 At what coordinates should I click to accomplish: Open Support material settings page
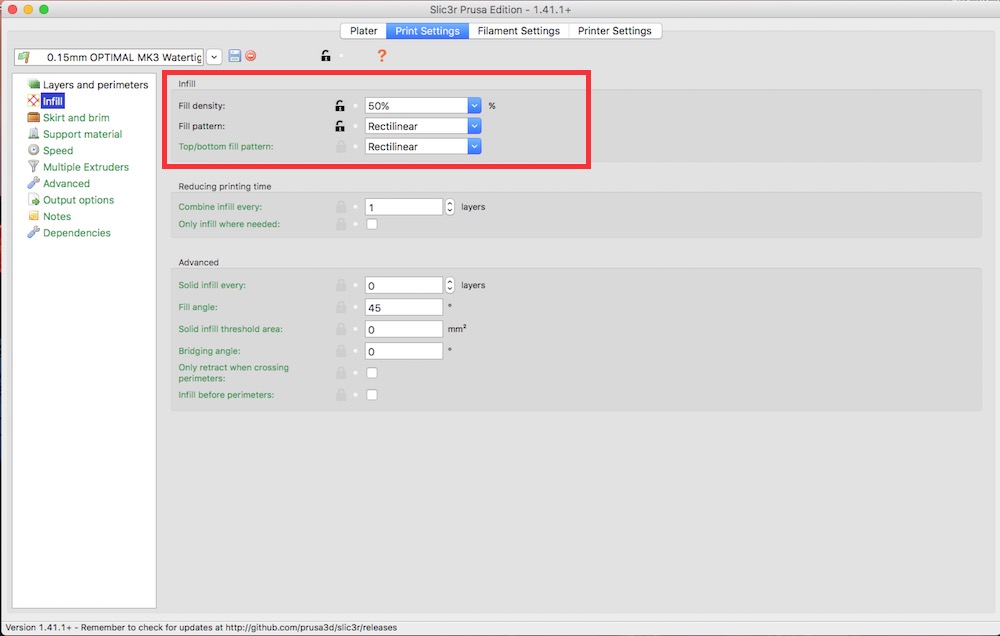[x=82, y=134]
